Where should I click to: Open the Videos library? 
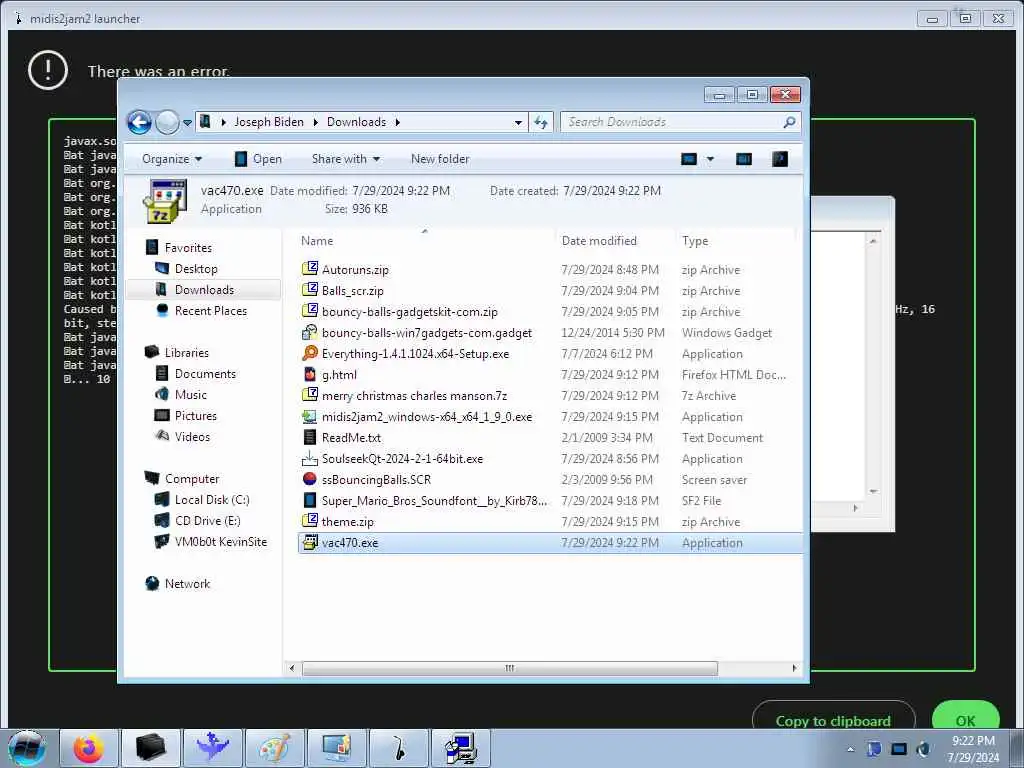pyautogui.click(x=192, y=436)
